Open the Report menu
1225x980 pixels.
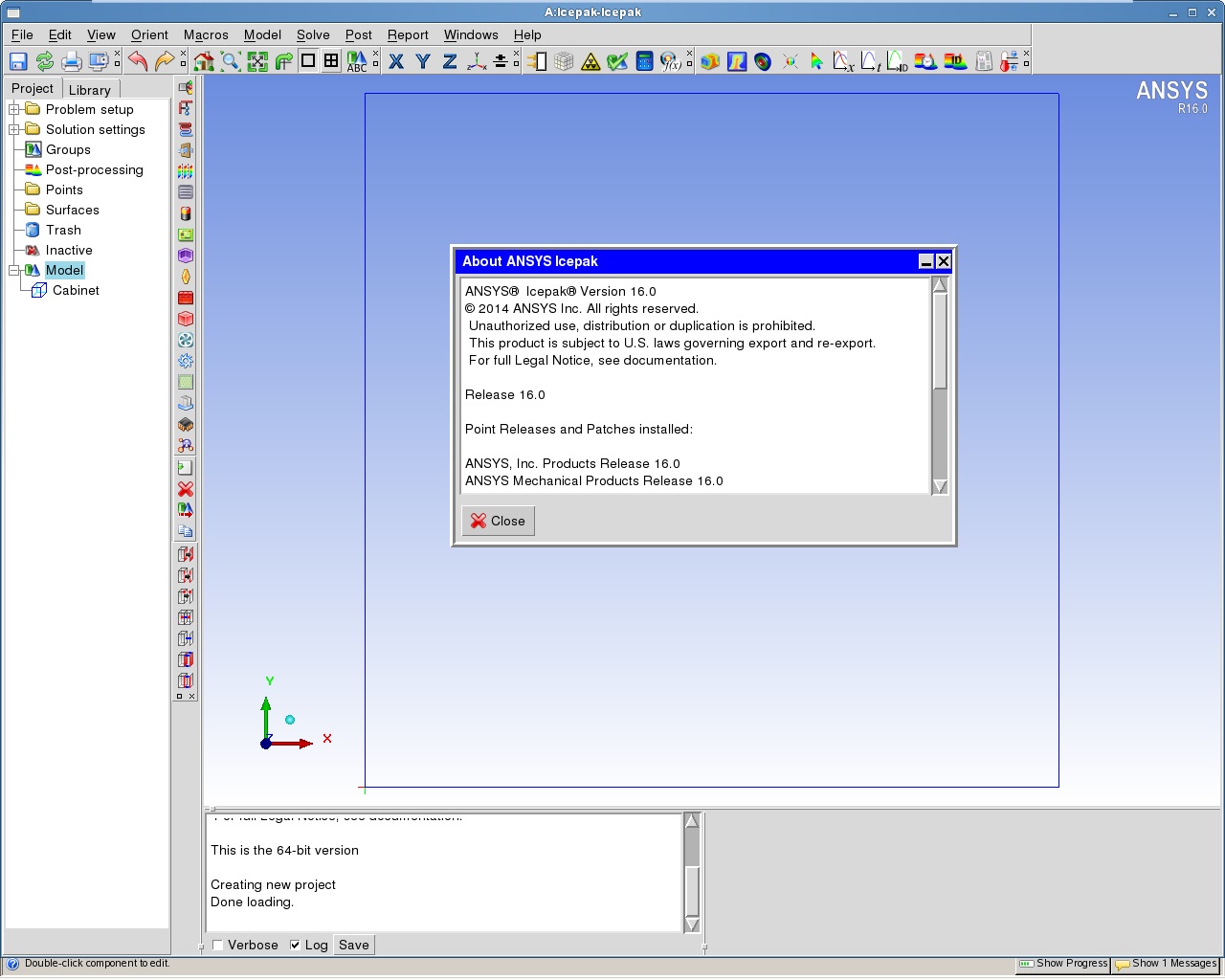click(408, 34)
